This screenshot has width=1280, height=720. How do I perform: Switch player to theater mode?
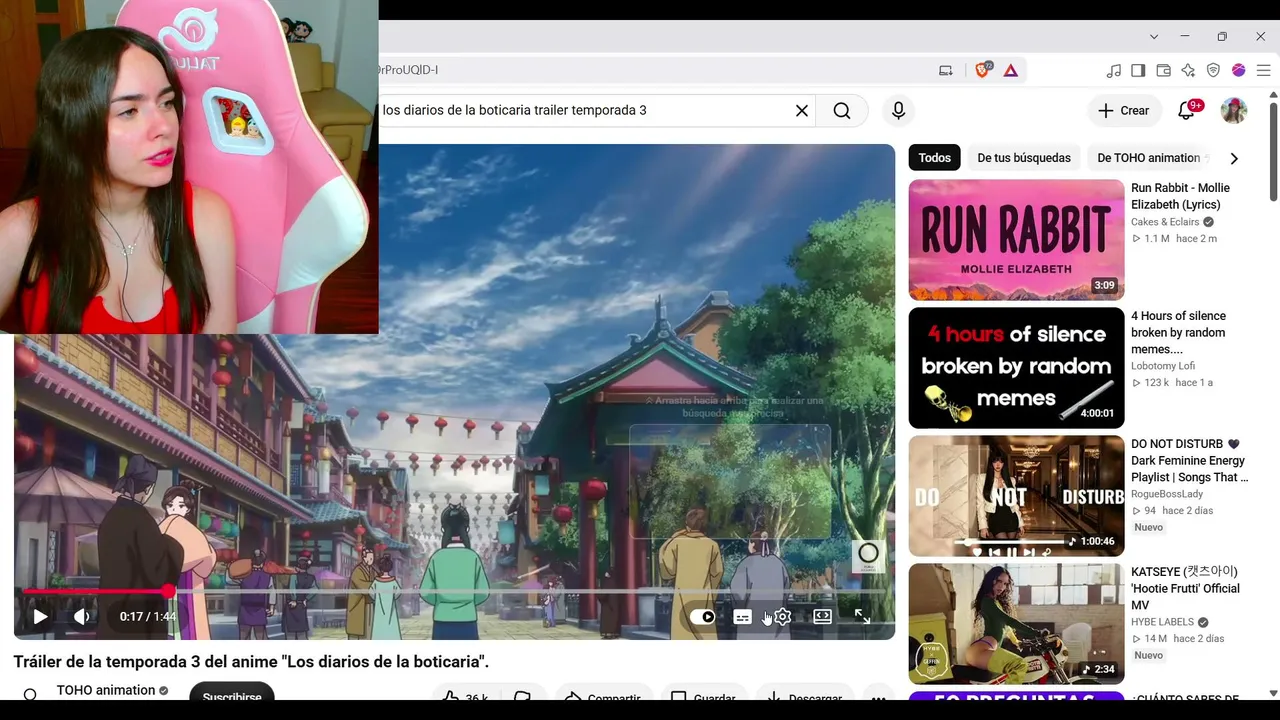pos(822,617)
